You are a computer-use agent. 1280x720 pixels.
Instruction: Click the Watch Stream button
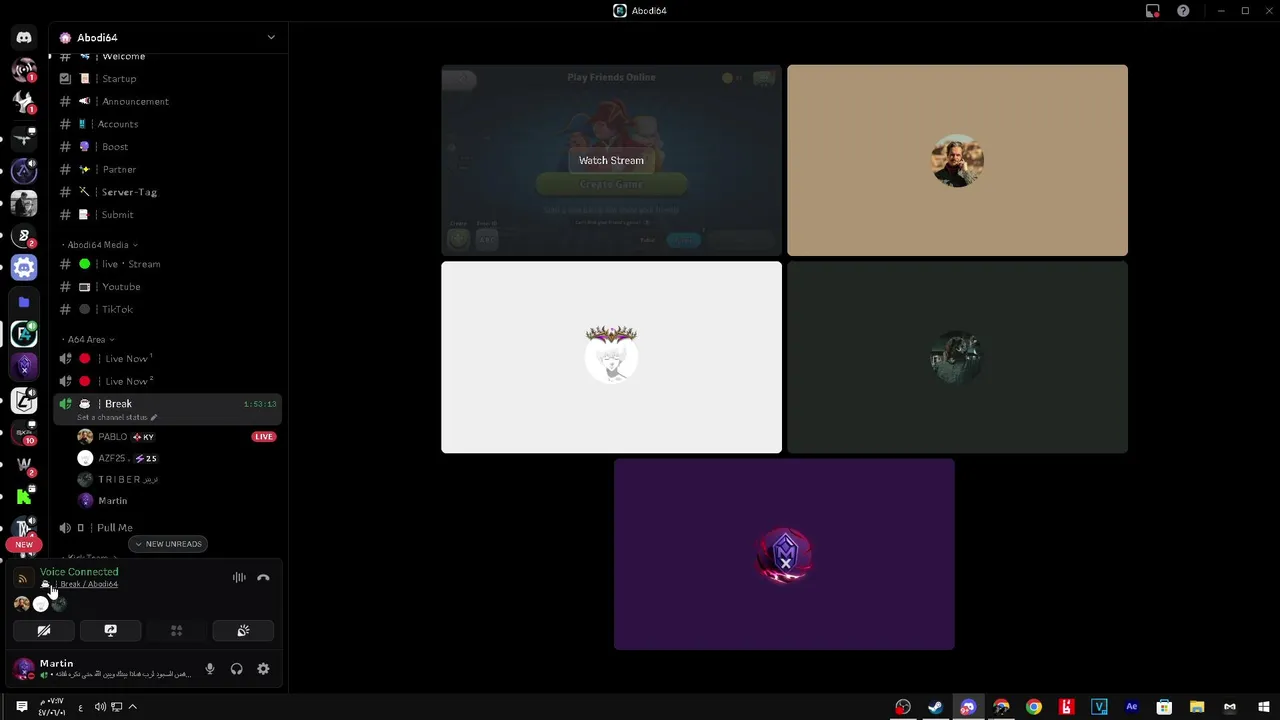611,160
